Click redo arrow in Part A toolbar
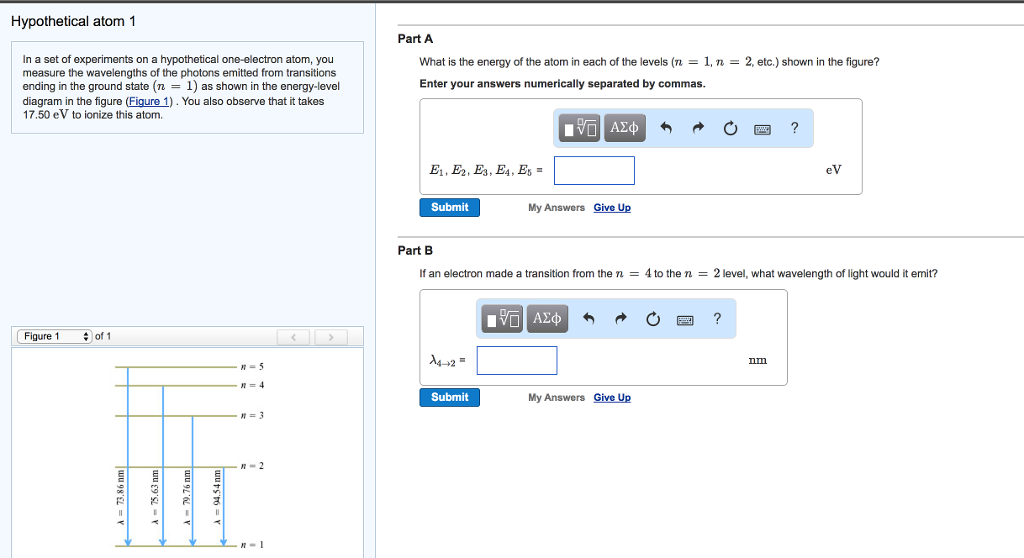 coord(699,128)
